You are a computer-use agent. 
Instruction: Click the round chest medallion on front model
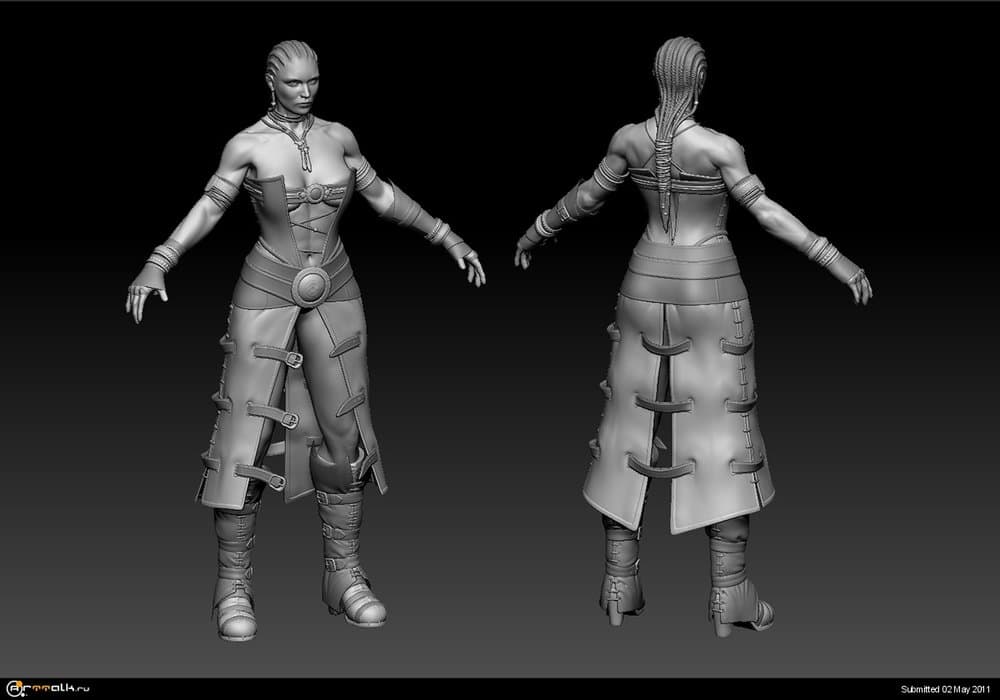[313, 193]
